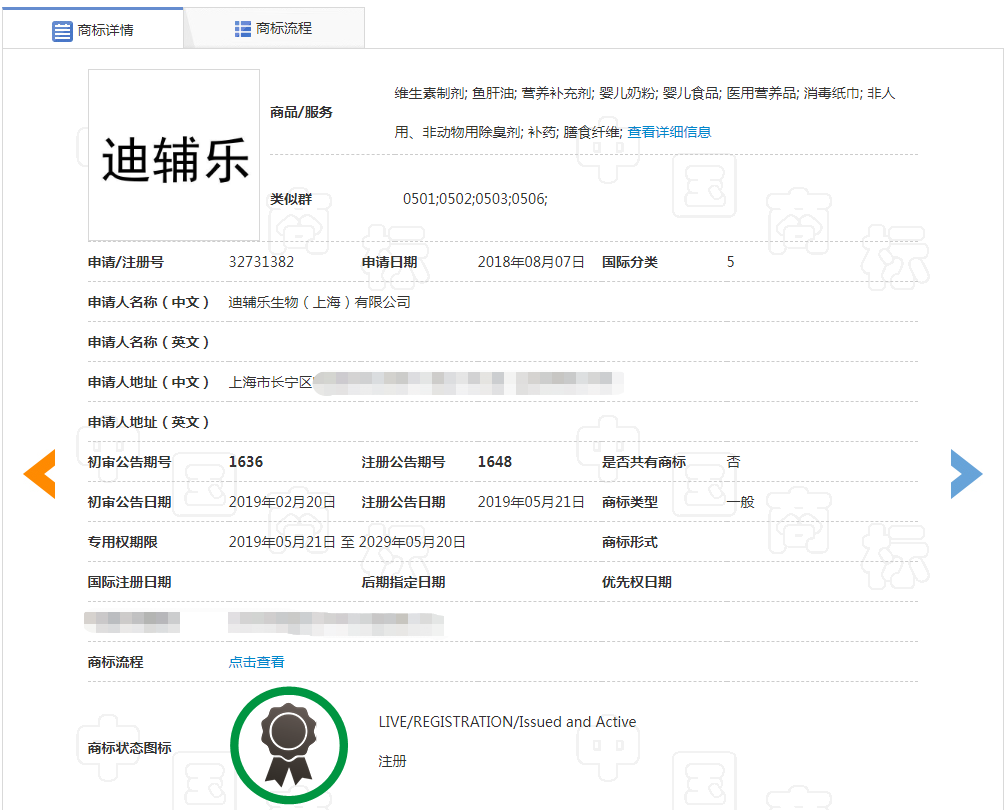Screen dimensions: 1005x810
Task: Click the 国际注册日期 field label
Action: [x=129, y=582]
